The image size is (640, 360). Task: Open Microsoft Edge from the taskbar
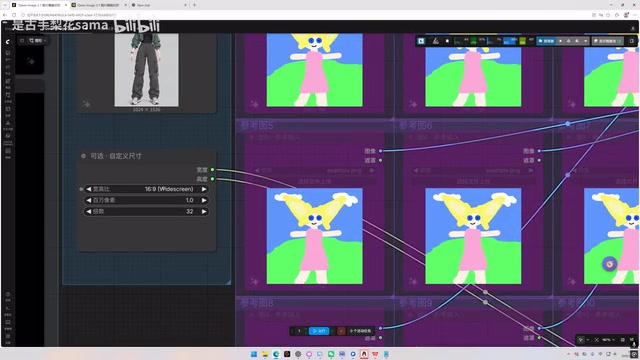coord(276,354)
